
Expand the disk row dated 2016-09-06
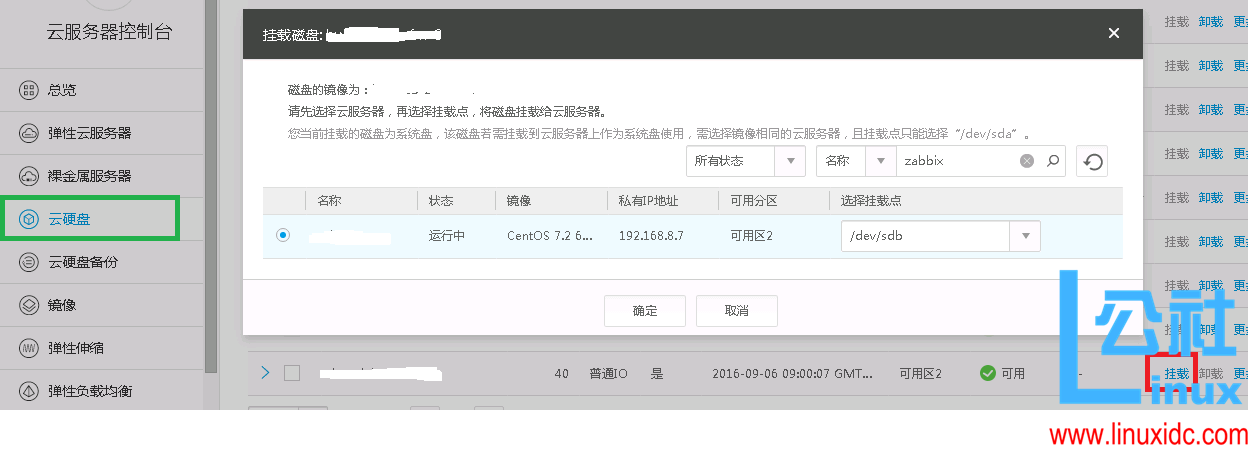click(265, 373)
